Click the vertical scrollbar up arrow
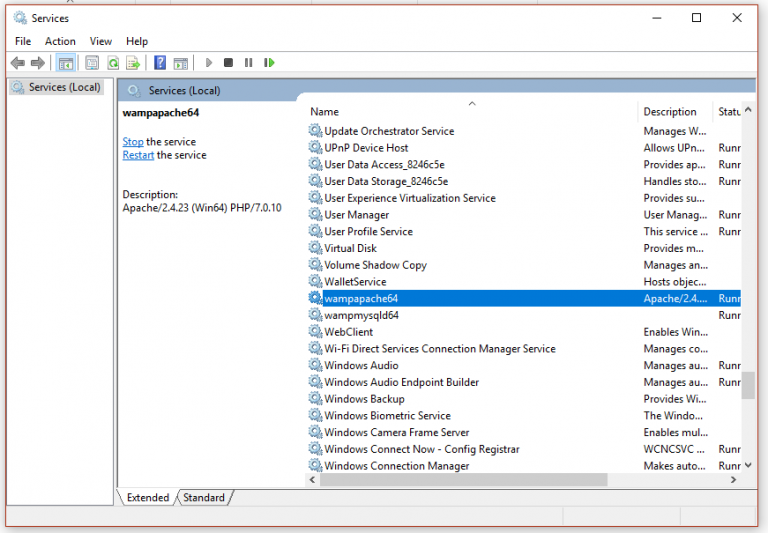 click(748, 110)
